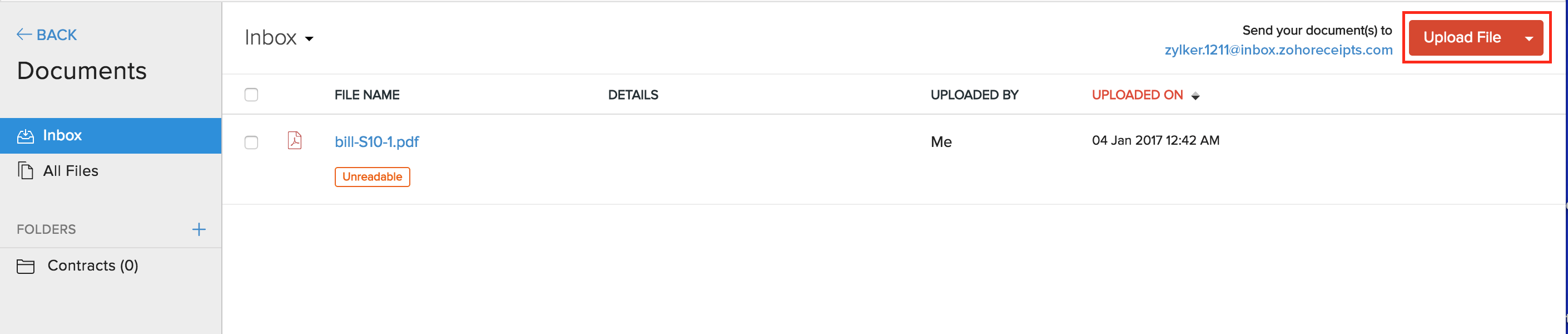Click the All Files document icon
The image size is (1568, 334).
[26, 171]
